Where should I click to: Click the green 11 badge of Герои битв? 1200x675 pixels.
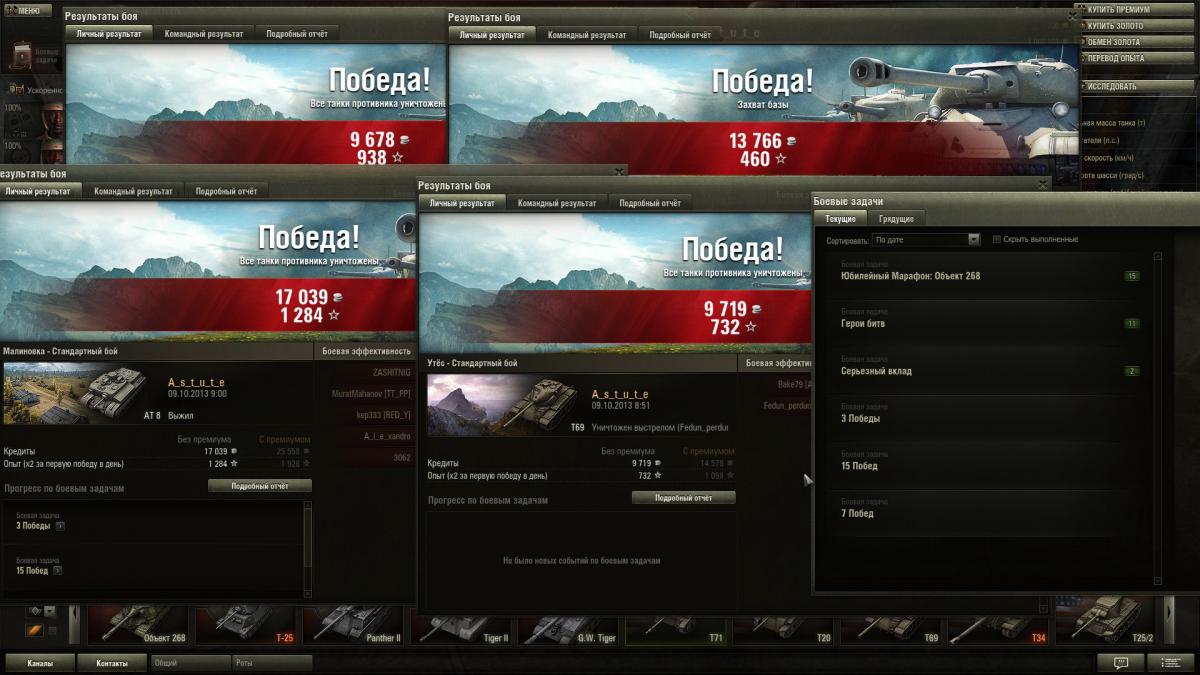tap(1132, 324)
